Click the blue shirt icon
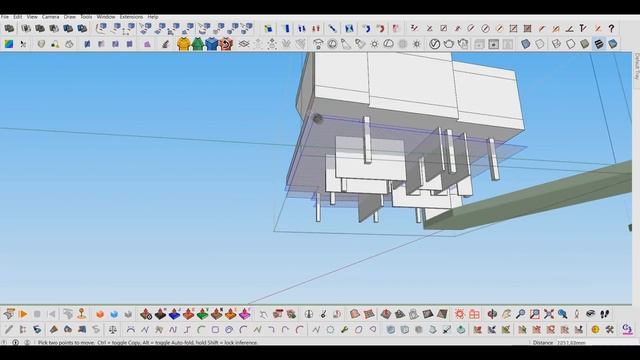Viewport: 640px width, 360px height. coord(211,44)
